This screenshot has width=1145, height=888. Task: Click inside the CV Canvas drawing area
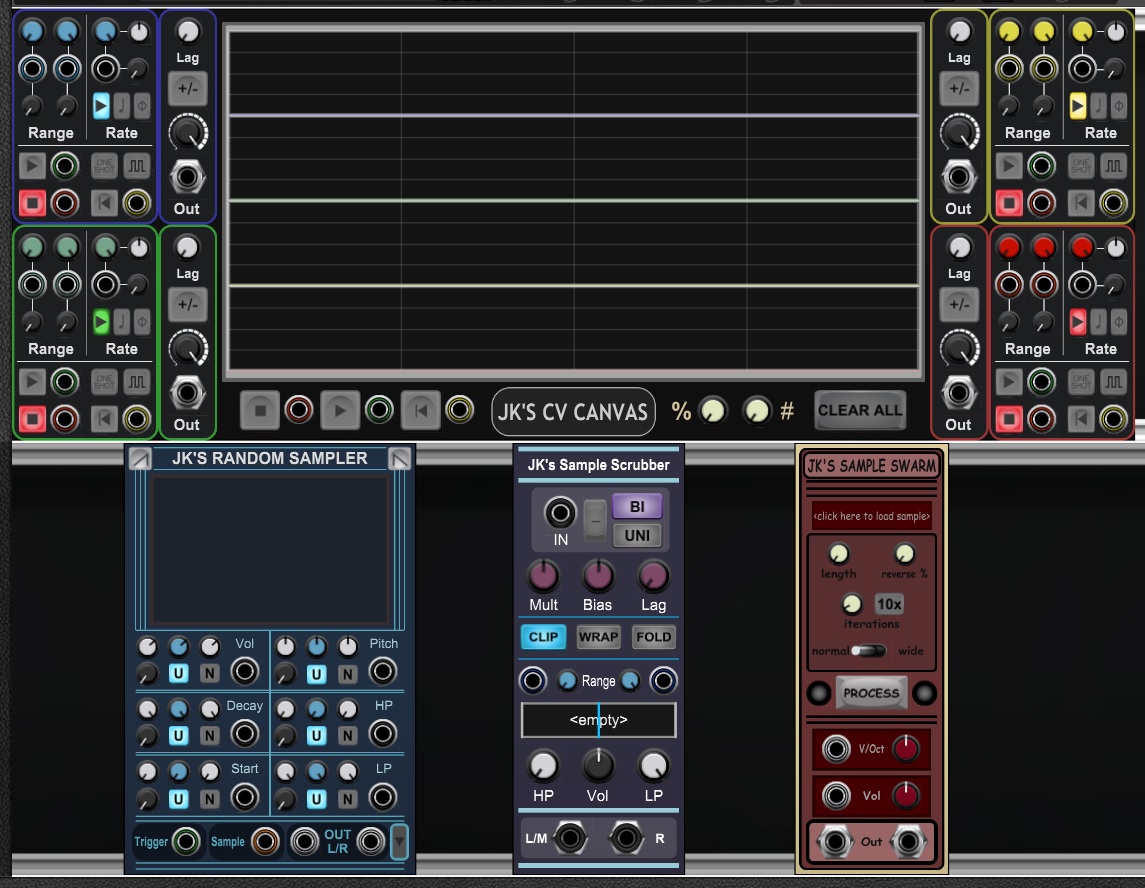(x=574, y=201)
